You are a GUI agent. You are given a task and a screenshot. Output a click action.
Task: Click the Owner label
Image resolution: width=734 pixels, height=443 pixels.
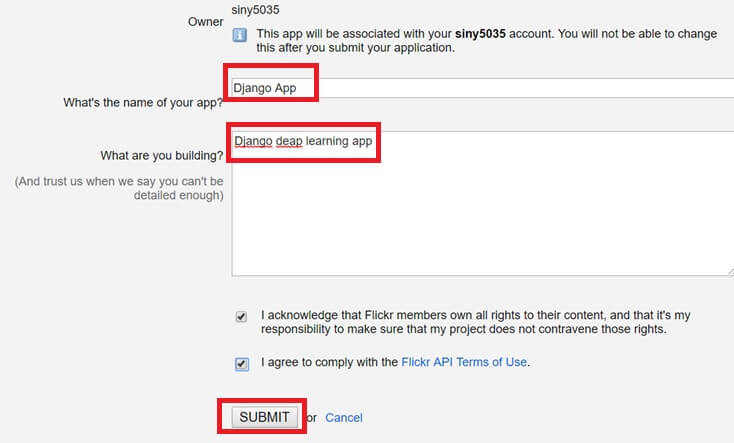pos(205,21)
